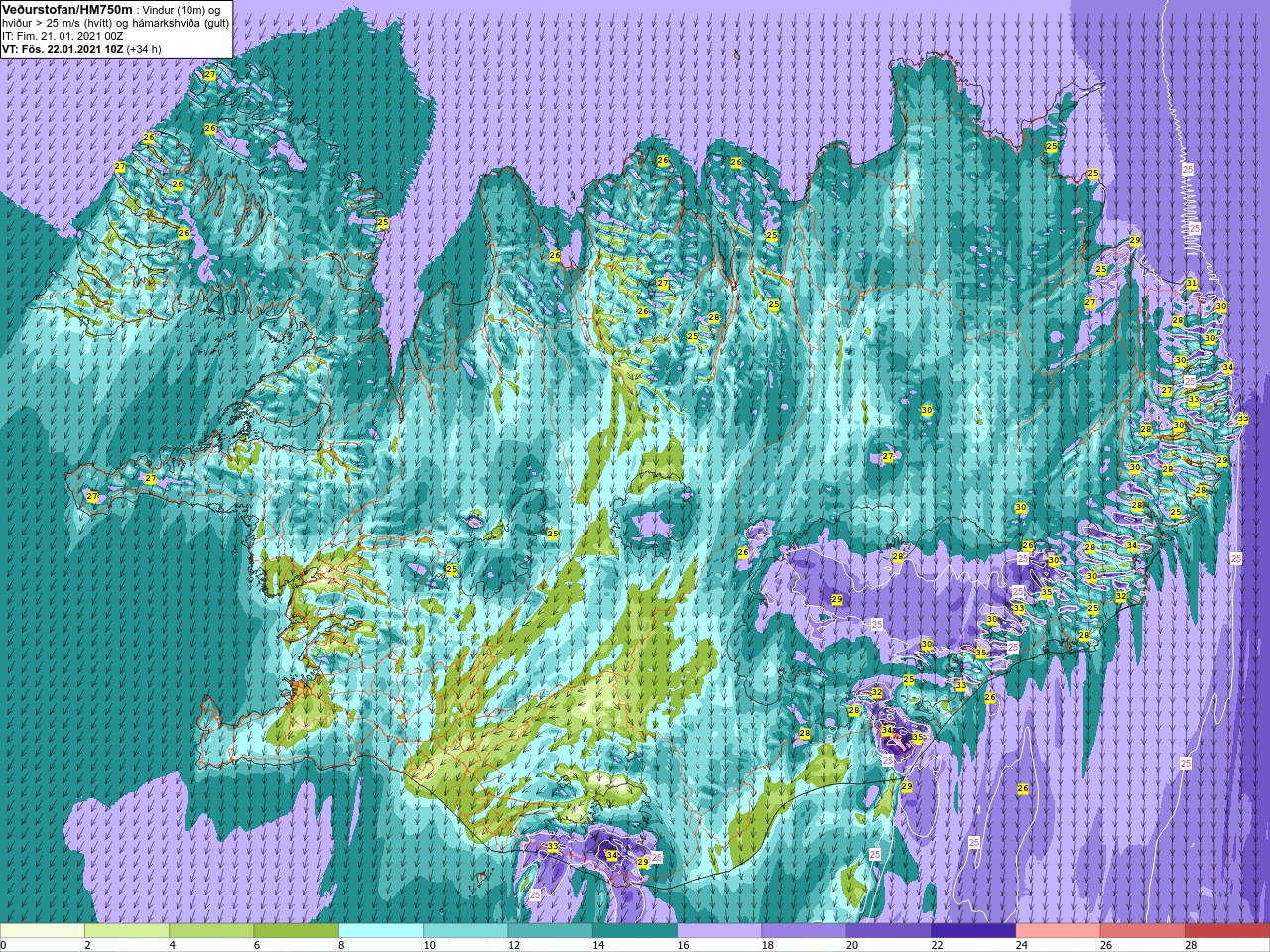Viewport: 1270px width, 952px height.
Task: Click the "(+34 h)" forecast offset text
Action: coord(144,48)
